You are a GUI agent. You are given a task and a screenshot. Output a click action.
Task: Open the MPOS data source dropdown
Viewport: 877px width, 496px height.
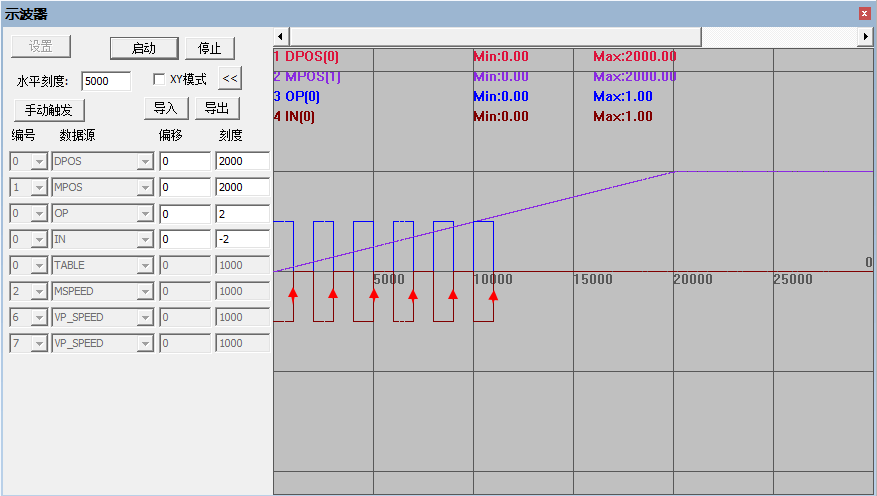145,187
